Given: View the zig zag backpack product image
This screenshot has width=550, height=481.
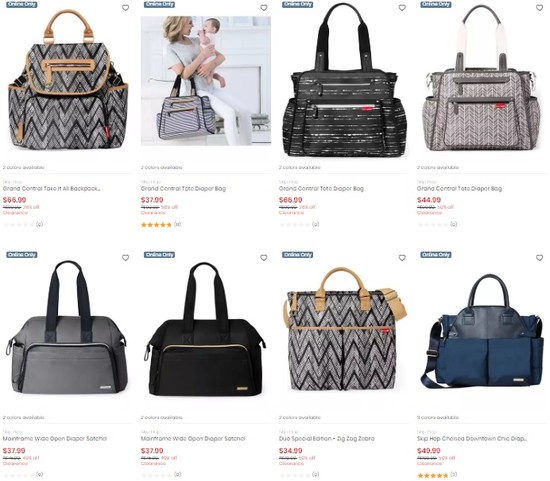Looking at the screenshot, I should pos(68,79).
